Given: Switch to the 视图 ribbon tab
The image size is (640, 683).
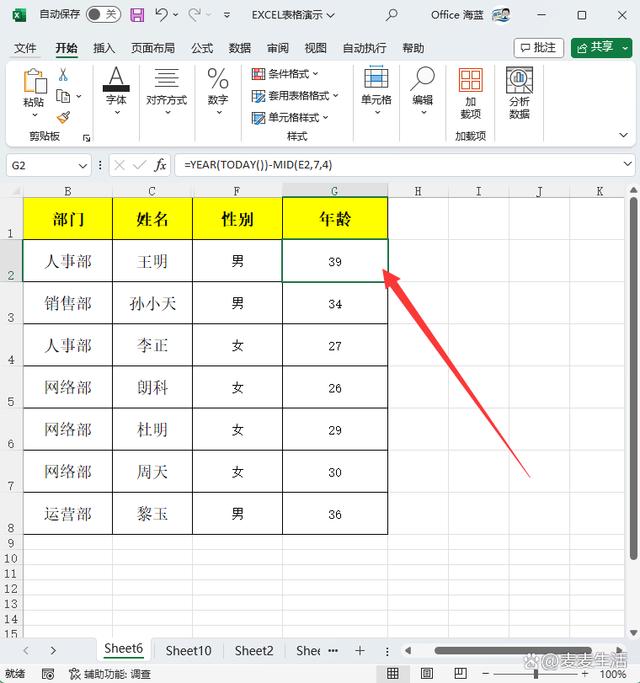Looking at the screenshot, I should click(315, 48).
